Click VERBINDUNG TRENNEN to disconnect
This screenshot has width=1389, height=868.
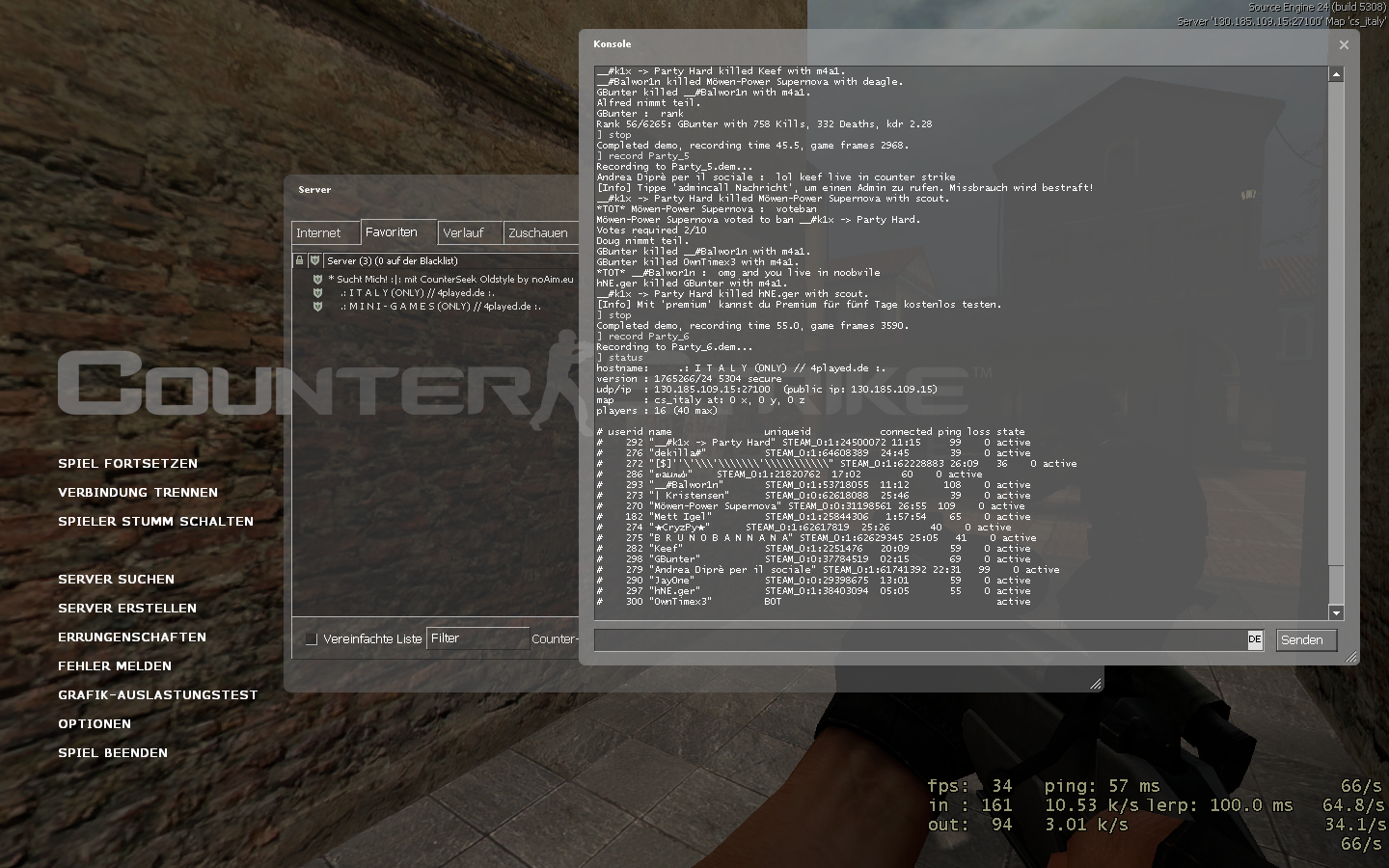(138, 492)
